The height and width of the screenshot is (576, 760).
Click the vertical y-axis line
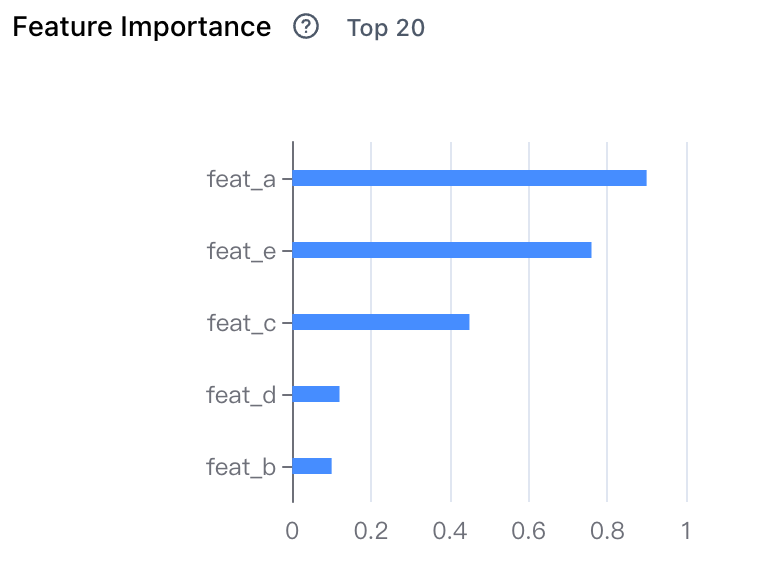(x=293, y=322)
